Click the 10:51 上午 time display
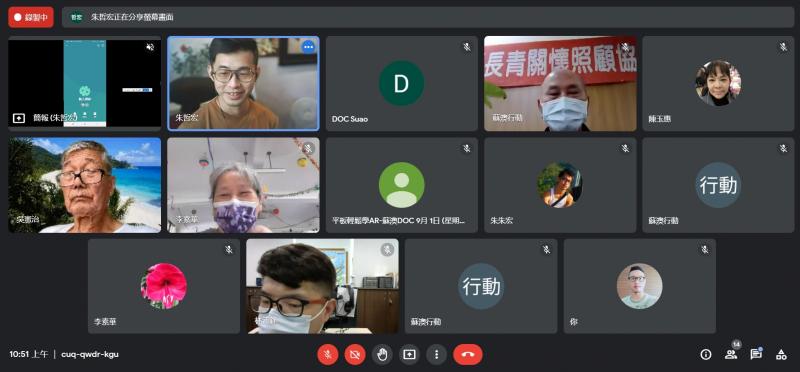The width and height of the screenshot is (800, 372). (x=29, y=354)
